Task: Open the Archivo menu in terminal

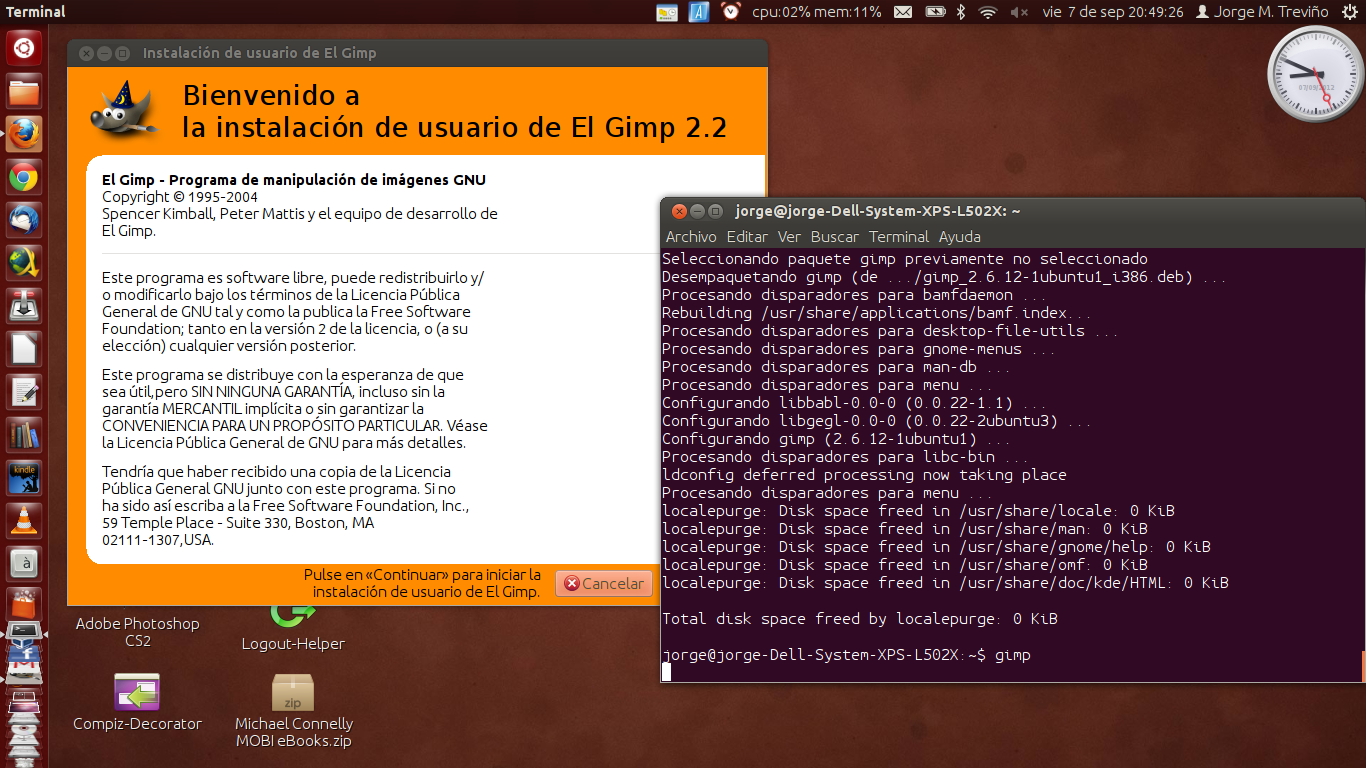Action: 691,237
